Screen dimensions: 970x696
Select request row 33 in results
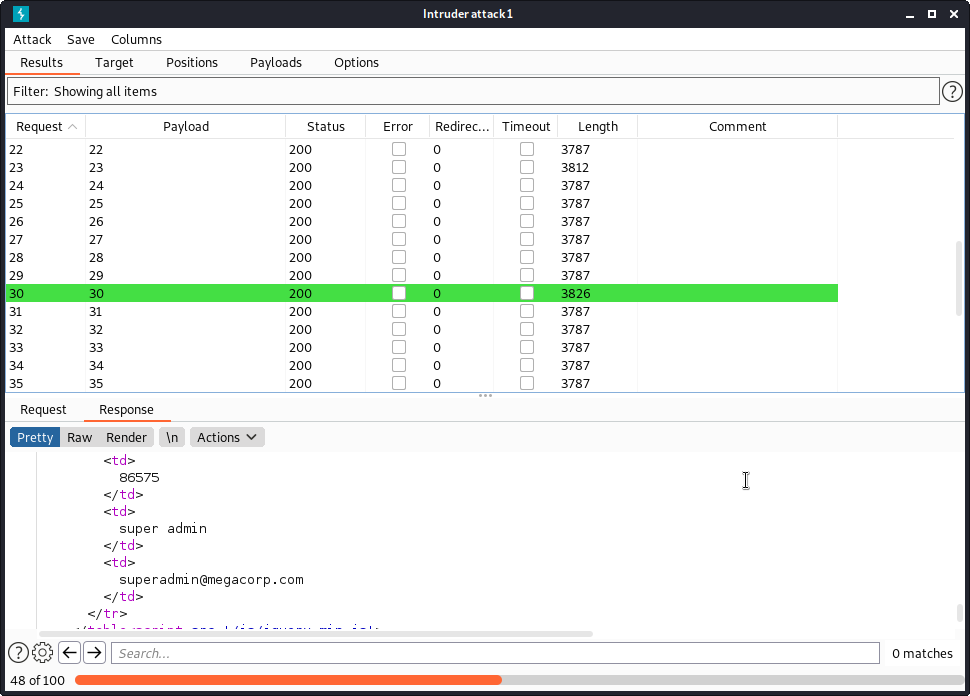pyautogui.click(x=422, y=347)
